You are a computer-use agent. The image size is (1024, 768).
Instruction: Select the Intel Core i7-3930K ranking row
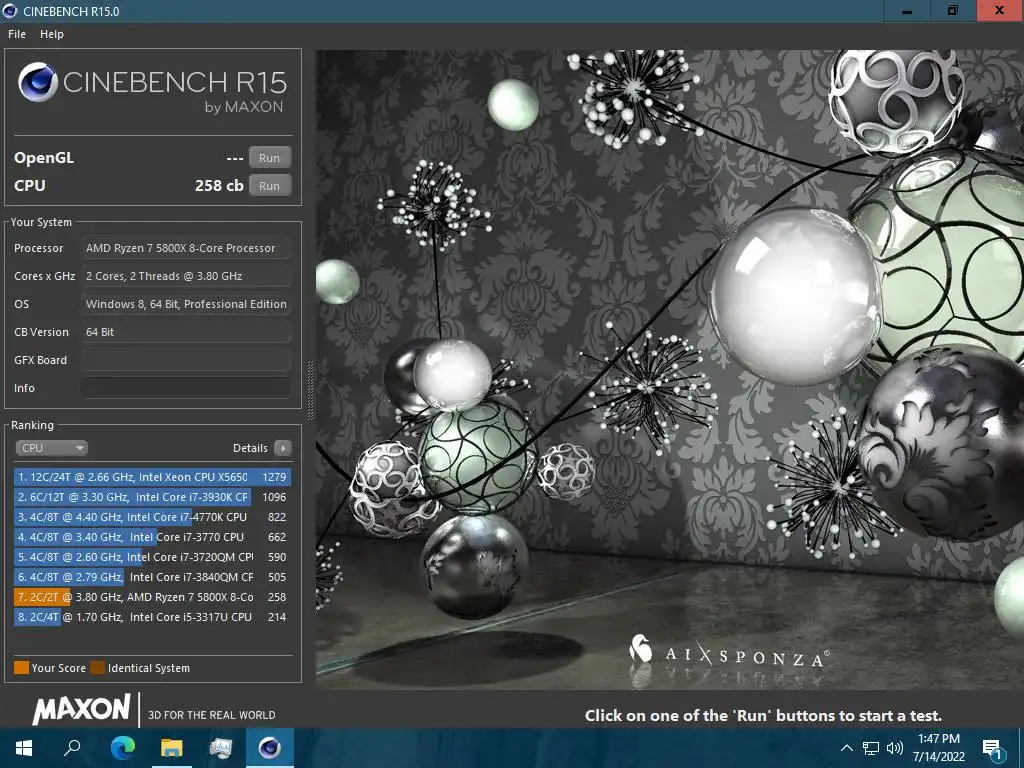(152, 497)
